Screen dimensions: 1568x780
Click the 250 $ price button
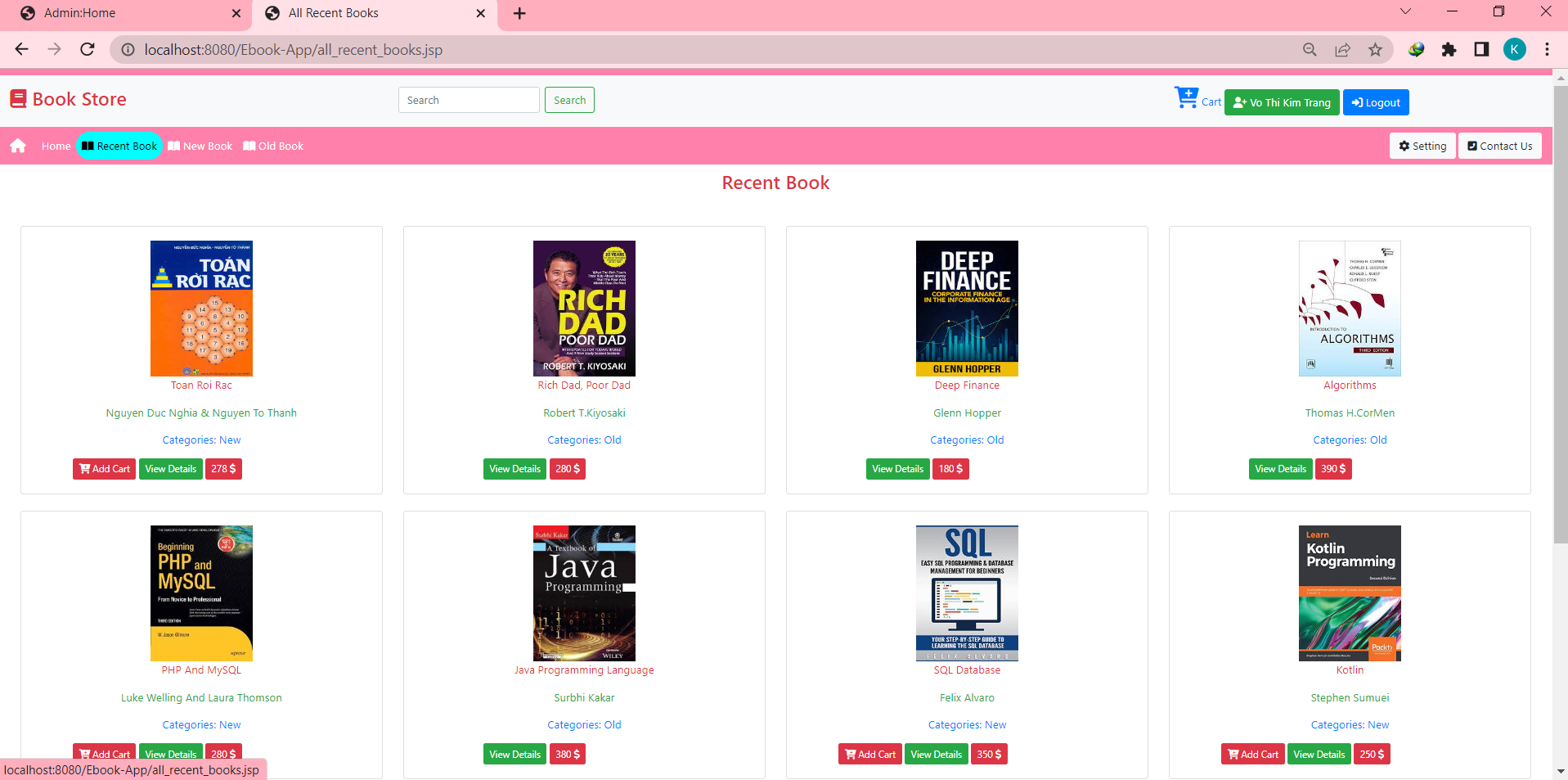coord(1372,754)
